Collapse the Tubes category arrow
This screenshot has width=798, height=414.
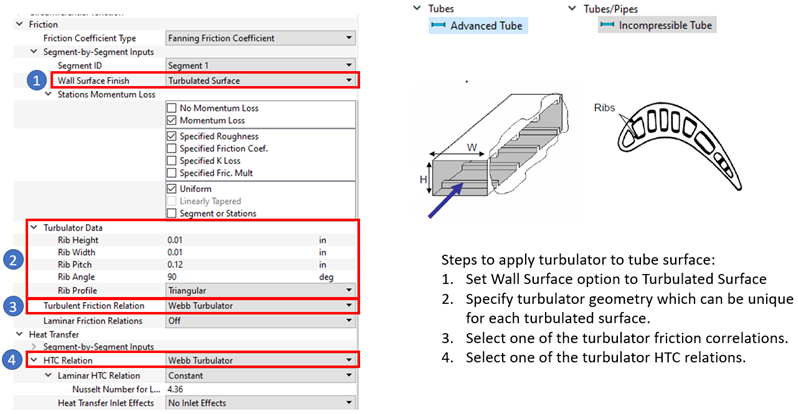tap(419, 8)
